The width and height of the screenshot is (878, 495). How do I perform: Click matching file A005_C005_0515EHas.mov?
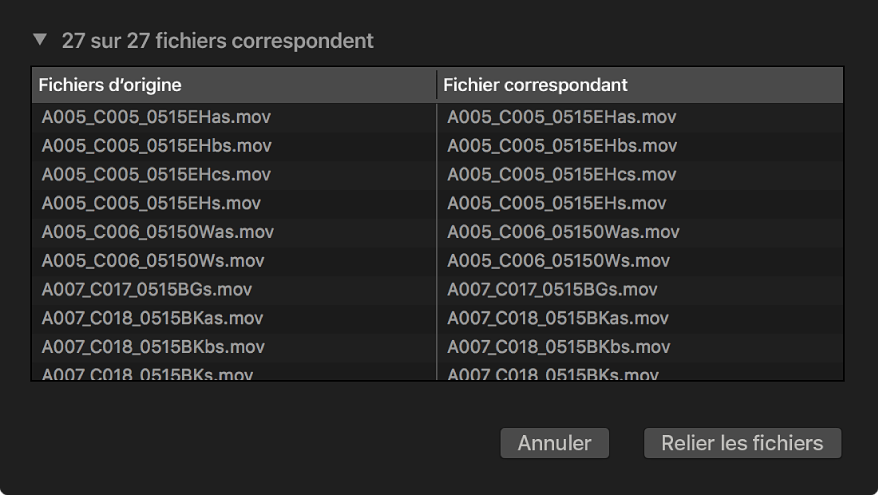(562, 117)
